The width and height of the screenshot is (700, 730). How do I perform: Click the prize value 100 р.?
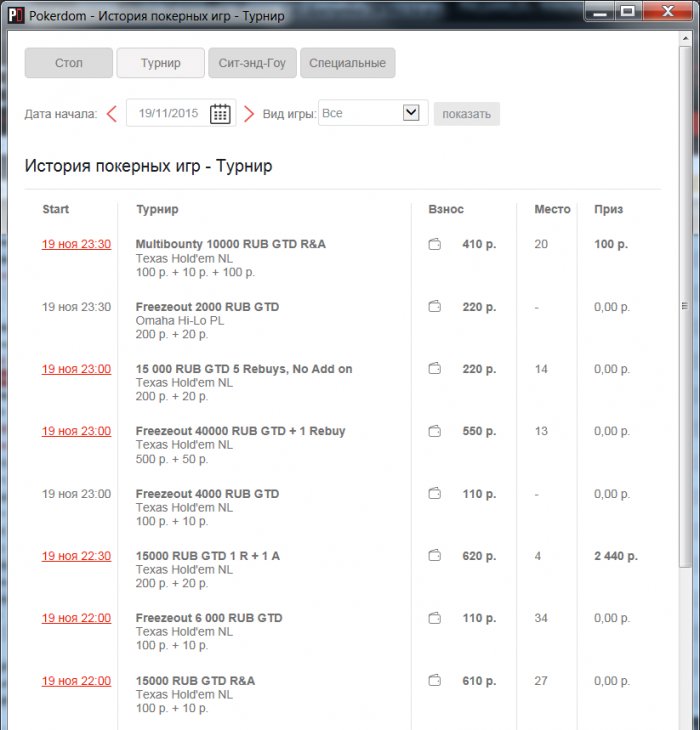(611, 244)
